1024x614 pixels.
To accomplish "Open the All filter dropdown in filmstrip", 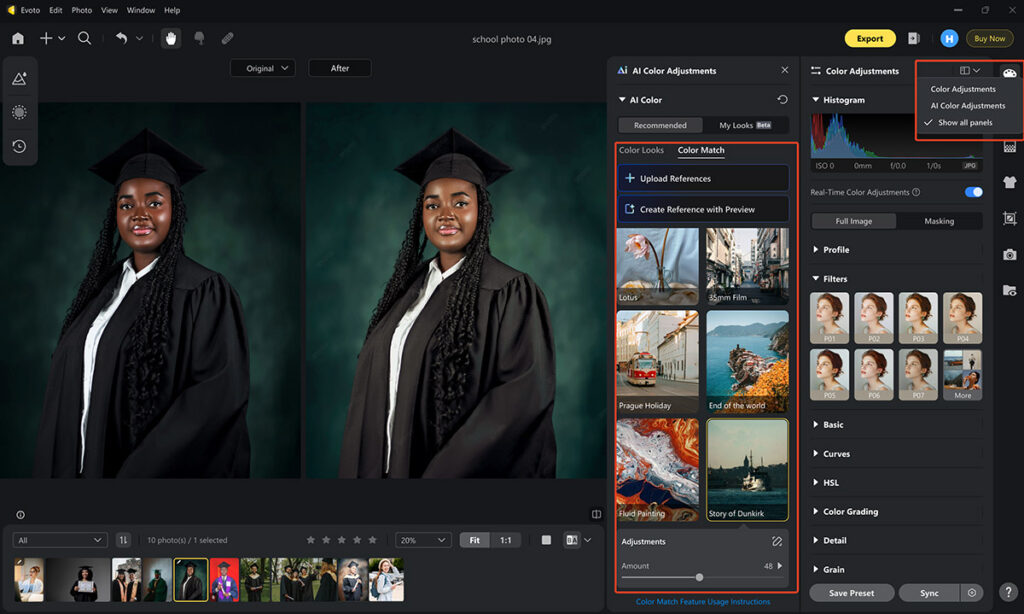I will point(59,540).
